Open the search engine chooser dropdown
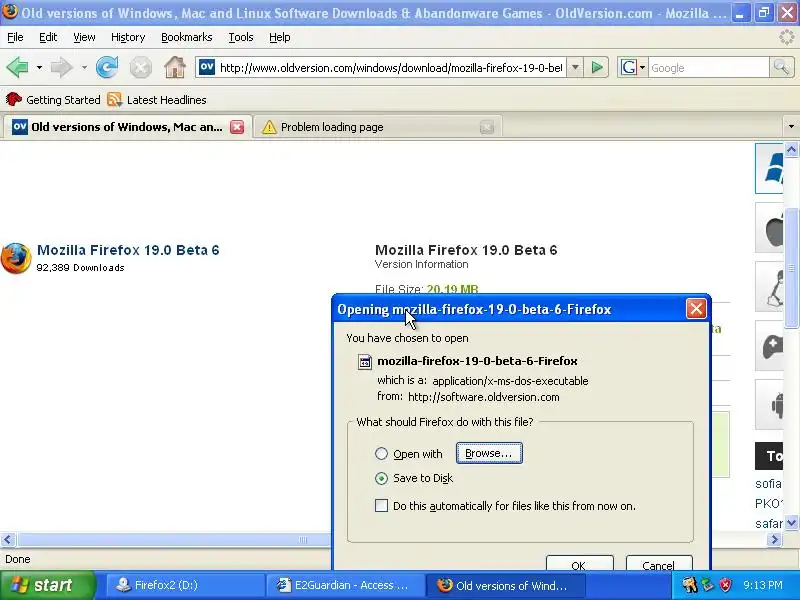800x600 pixels. tap(642, 67)
